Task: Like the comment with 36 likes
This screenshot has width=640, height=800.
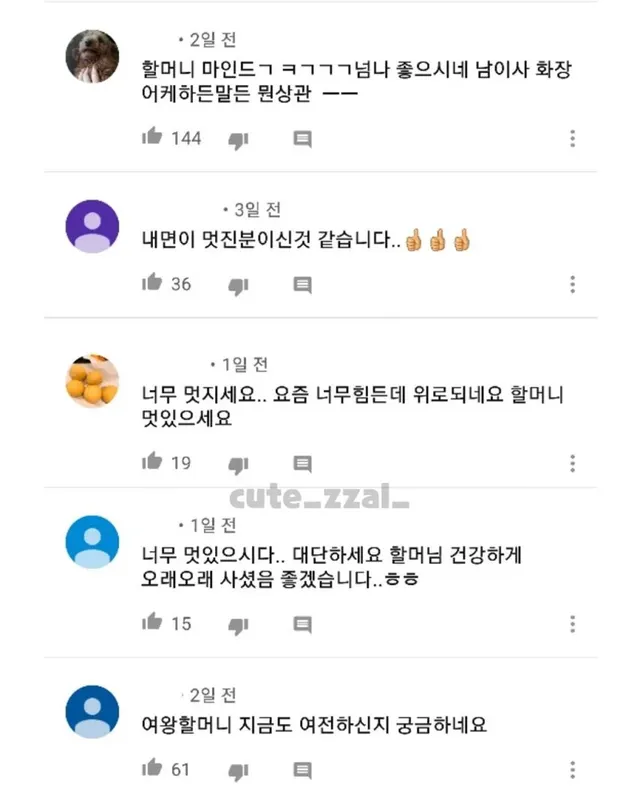Action: [152, 282]
